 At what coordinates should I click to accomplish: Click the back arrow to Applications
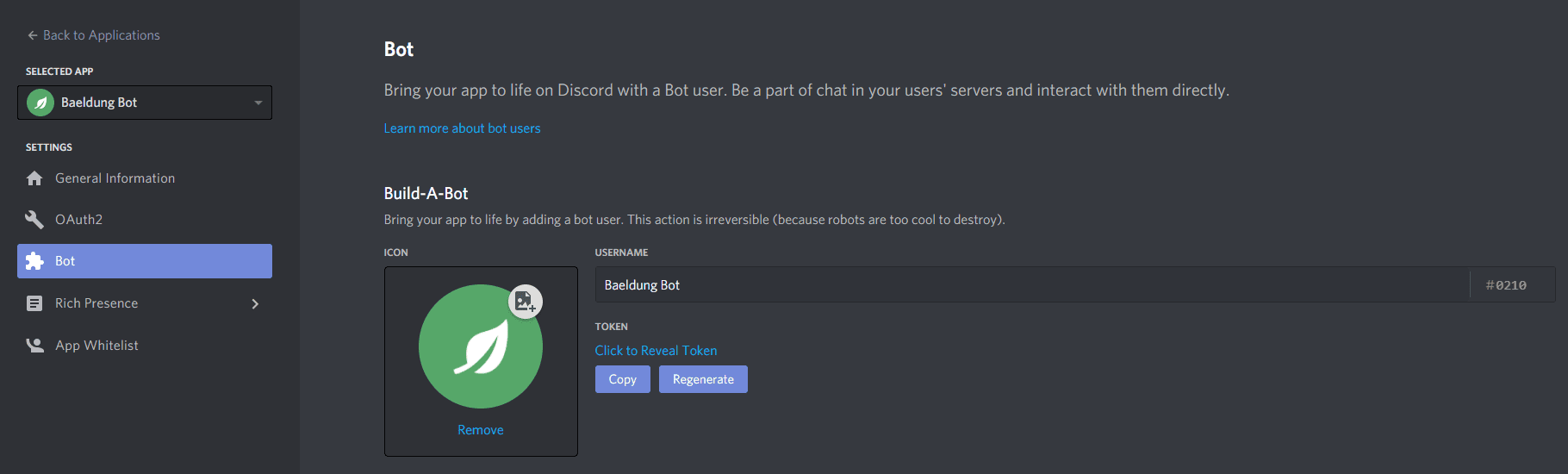[33, 35]
